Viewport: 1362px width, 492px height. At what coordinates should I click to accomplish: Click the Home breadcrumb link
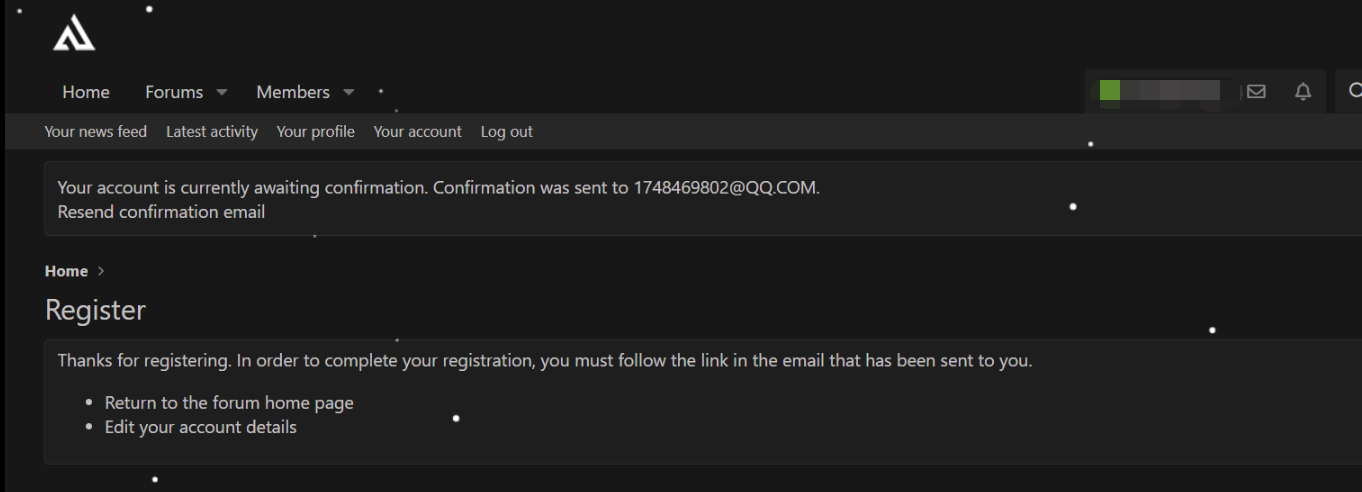pyautogui.click(x=66, y=271)
